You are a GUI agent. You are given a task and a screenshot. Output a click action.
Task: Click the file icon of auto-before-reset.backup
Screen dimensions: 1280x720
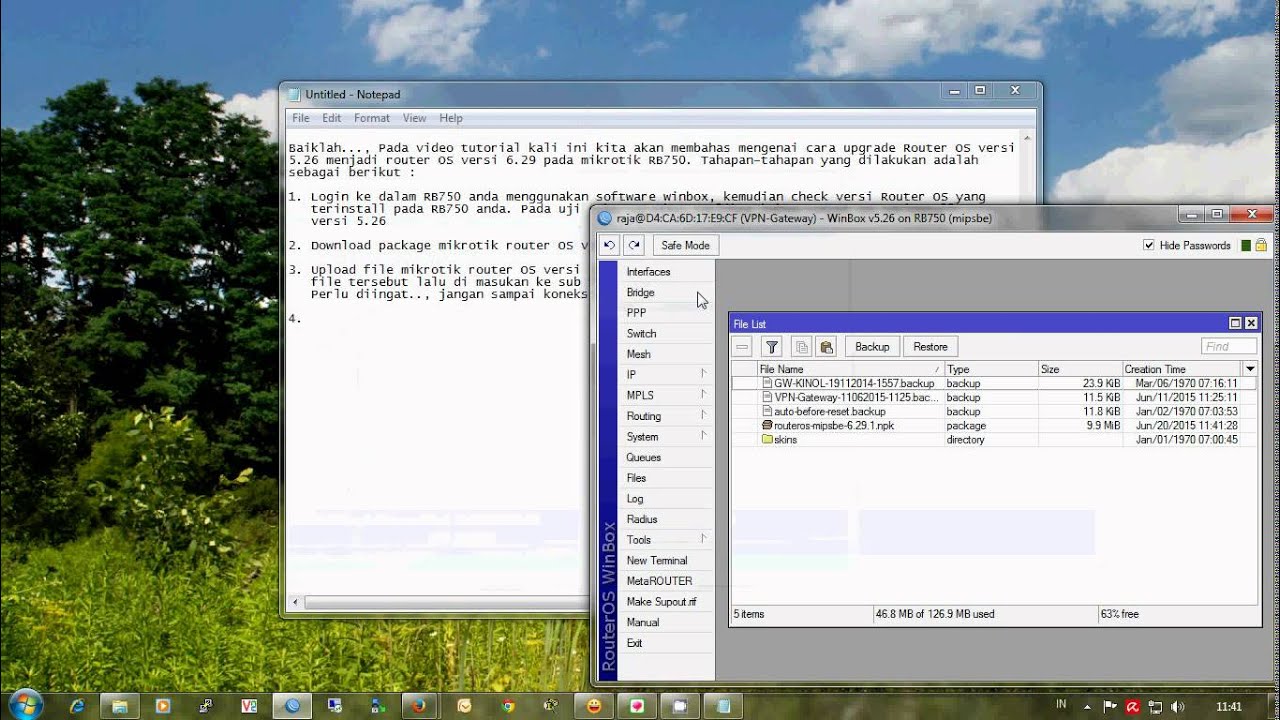click(x=767, y=411)
